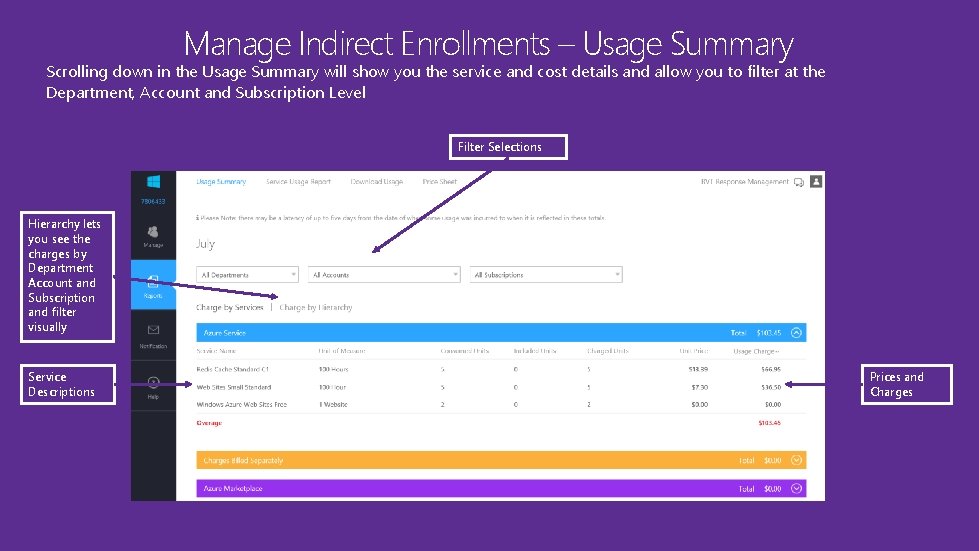979x551 pixels.
Task: Click the July month heading
Action: tap(205, 244)
